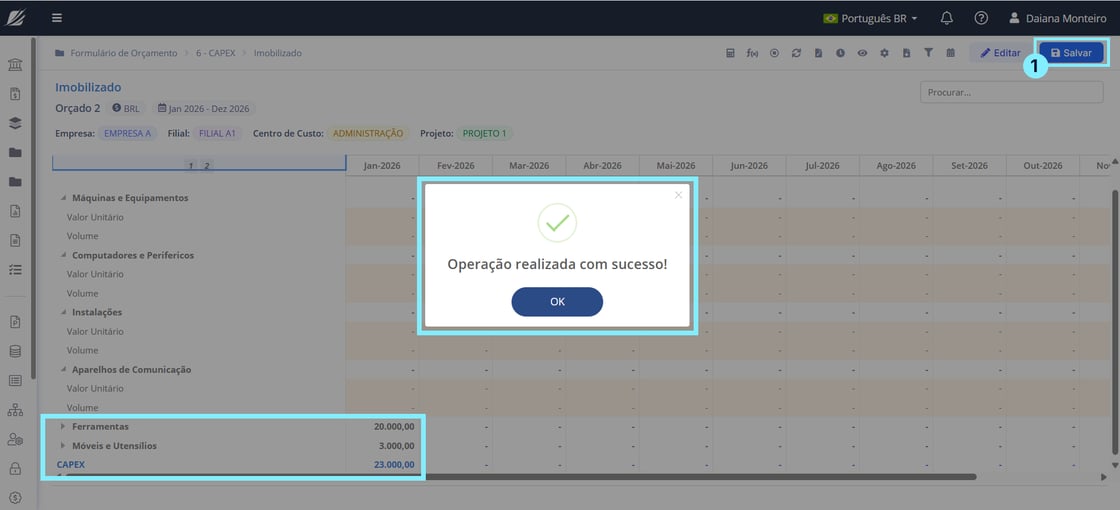
Task: Click the padlock sidebar icon
Action: 15,469
